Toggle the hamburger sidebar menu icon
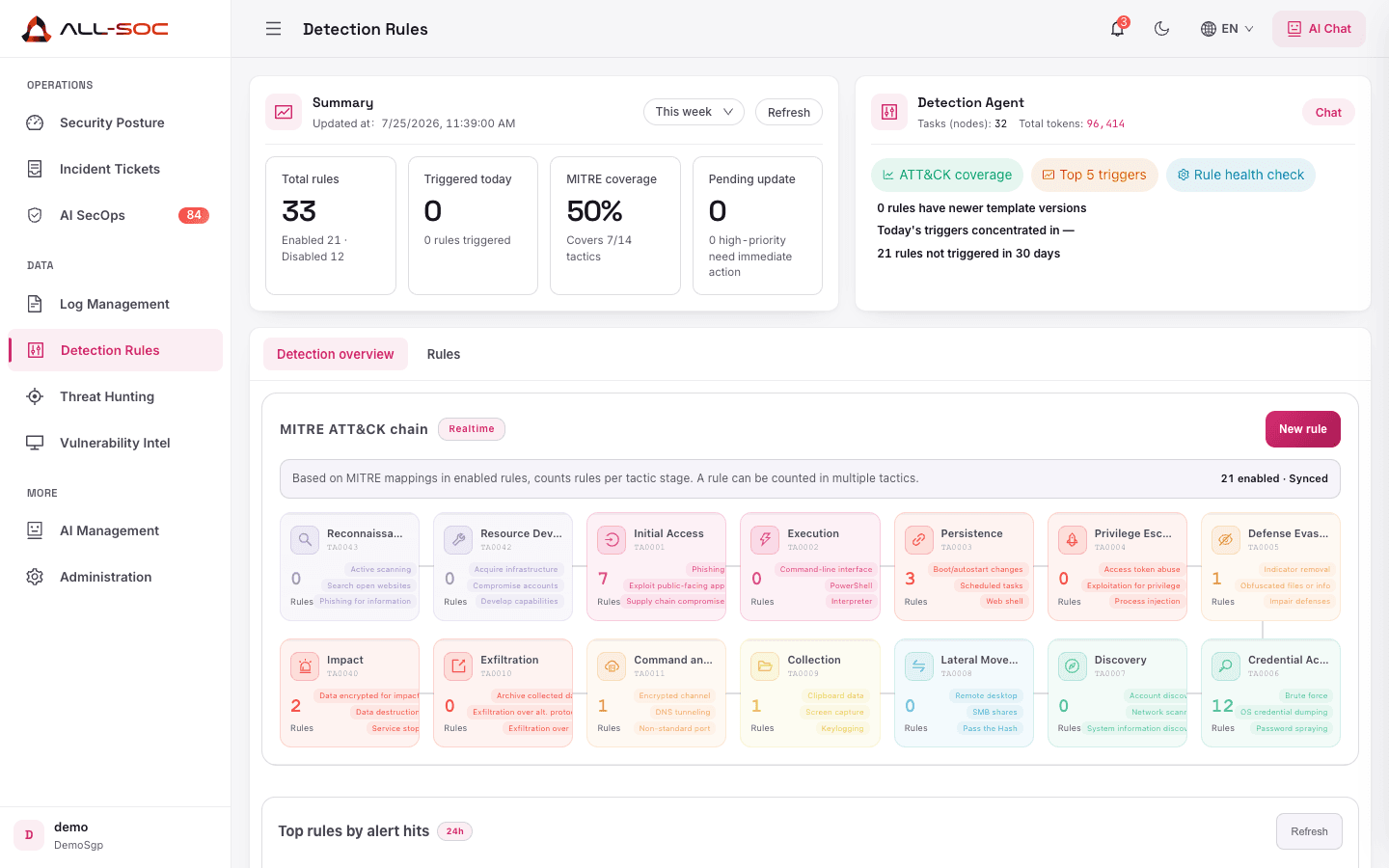Image resolution: width=1389 pixels, height=868 pixels. pyautogui.click(x=274, y=29)
